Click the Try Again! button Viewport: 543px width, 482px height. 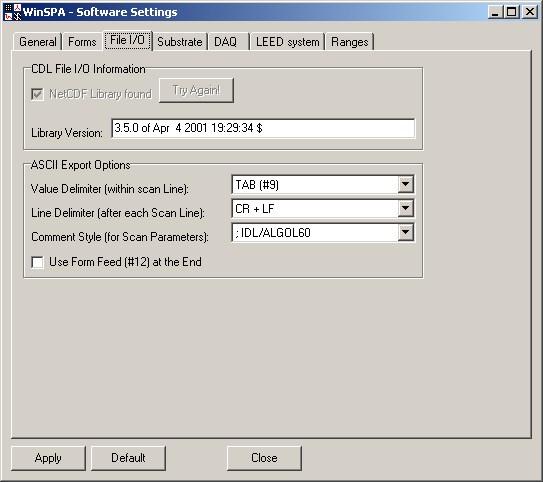pyautogui.click(x=196, y=90)
